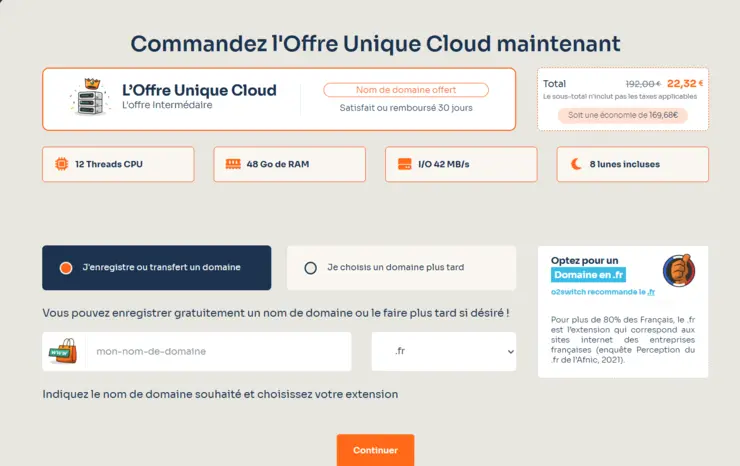
Task: Click the CPU chip icon
Action: [x=61, y=164]
